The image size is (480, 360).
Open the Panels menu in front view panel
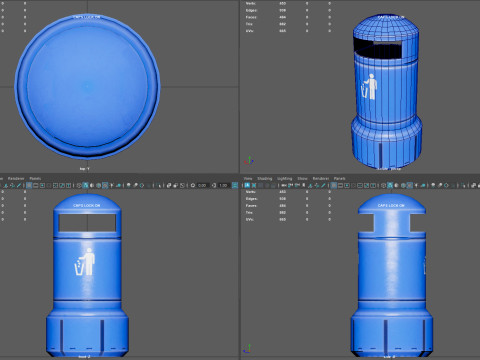click(x=35, y=178)
